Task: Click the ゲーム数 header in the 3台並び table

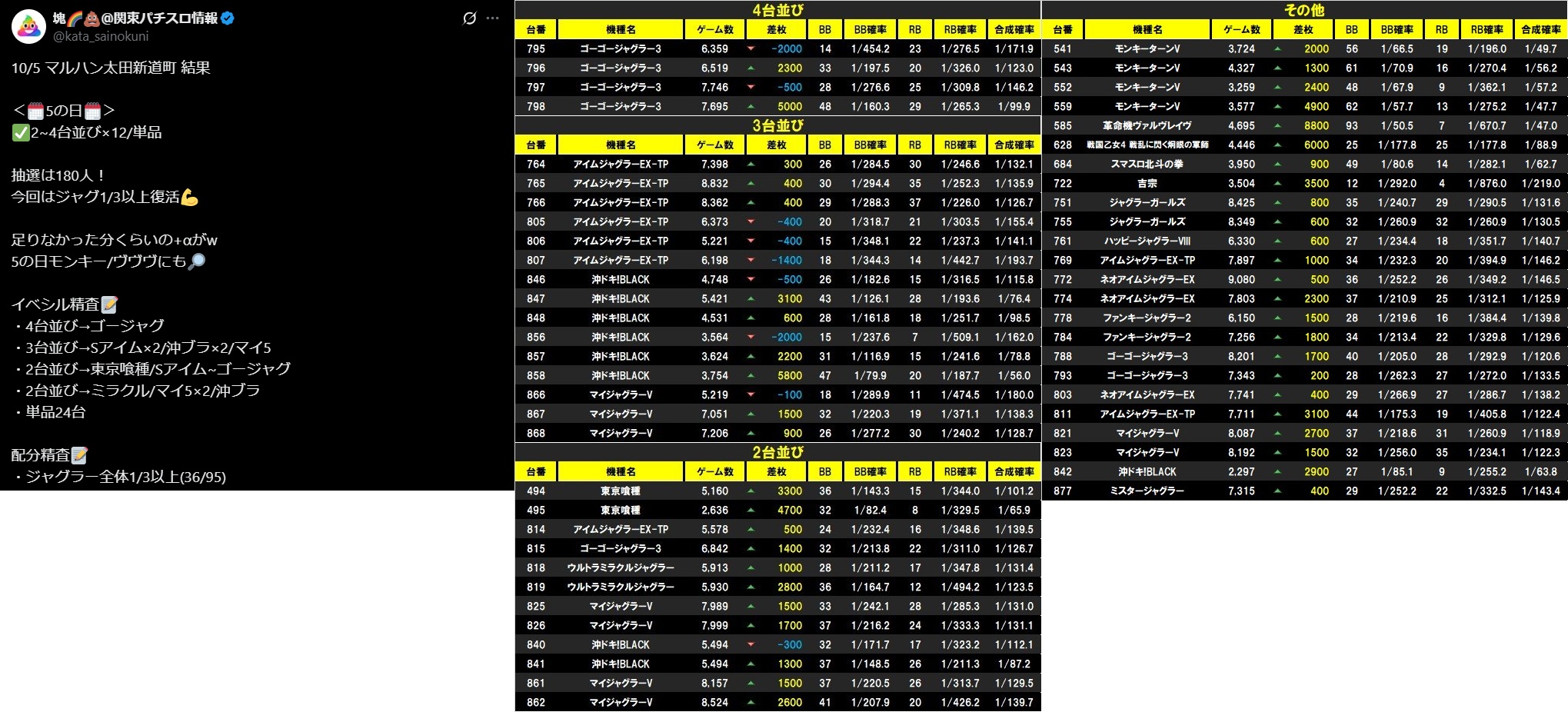Action: 715,145
